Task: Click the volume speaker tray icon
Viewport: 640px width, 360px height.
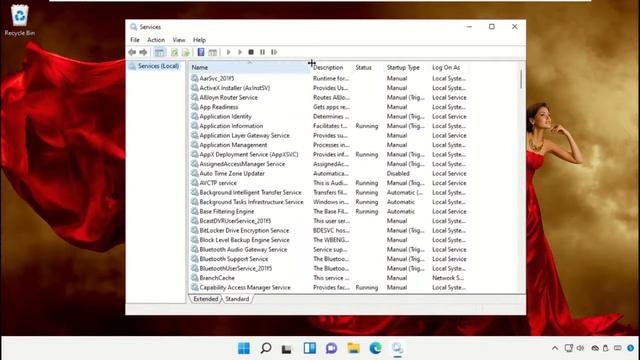Action: coord(580,348)
